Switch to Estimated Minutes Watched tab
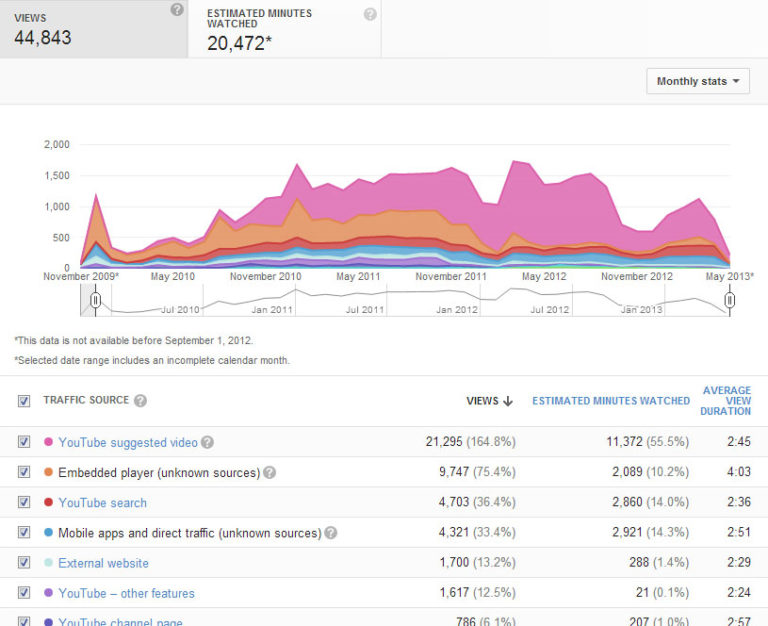Viewport: 768px width, 626px height. pyautogui.click(x=284, y=29)
